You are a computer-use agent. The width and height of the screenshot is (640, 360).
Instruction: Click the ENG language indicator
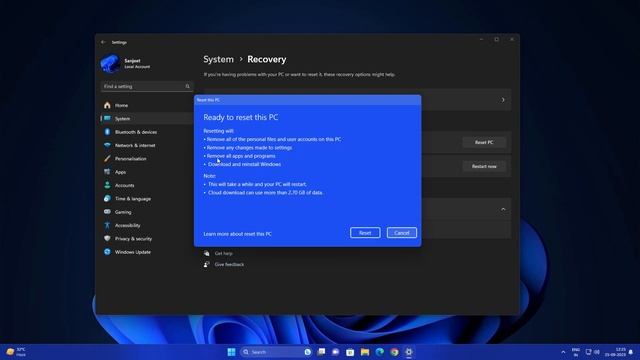coord(576,352)
